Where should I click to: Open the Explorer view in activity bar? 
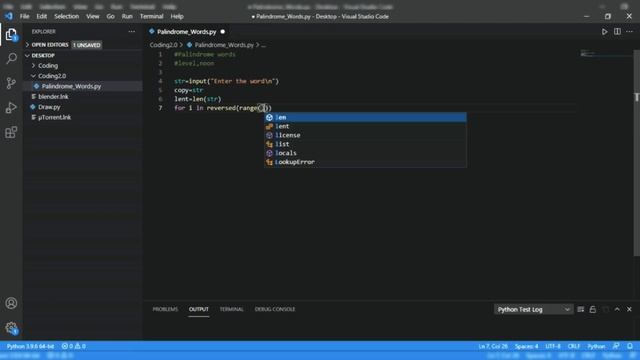[x=11, y=35]
